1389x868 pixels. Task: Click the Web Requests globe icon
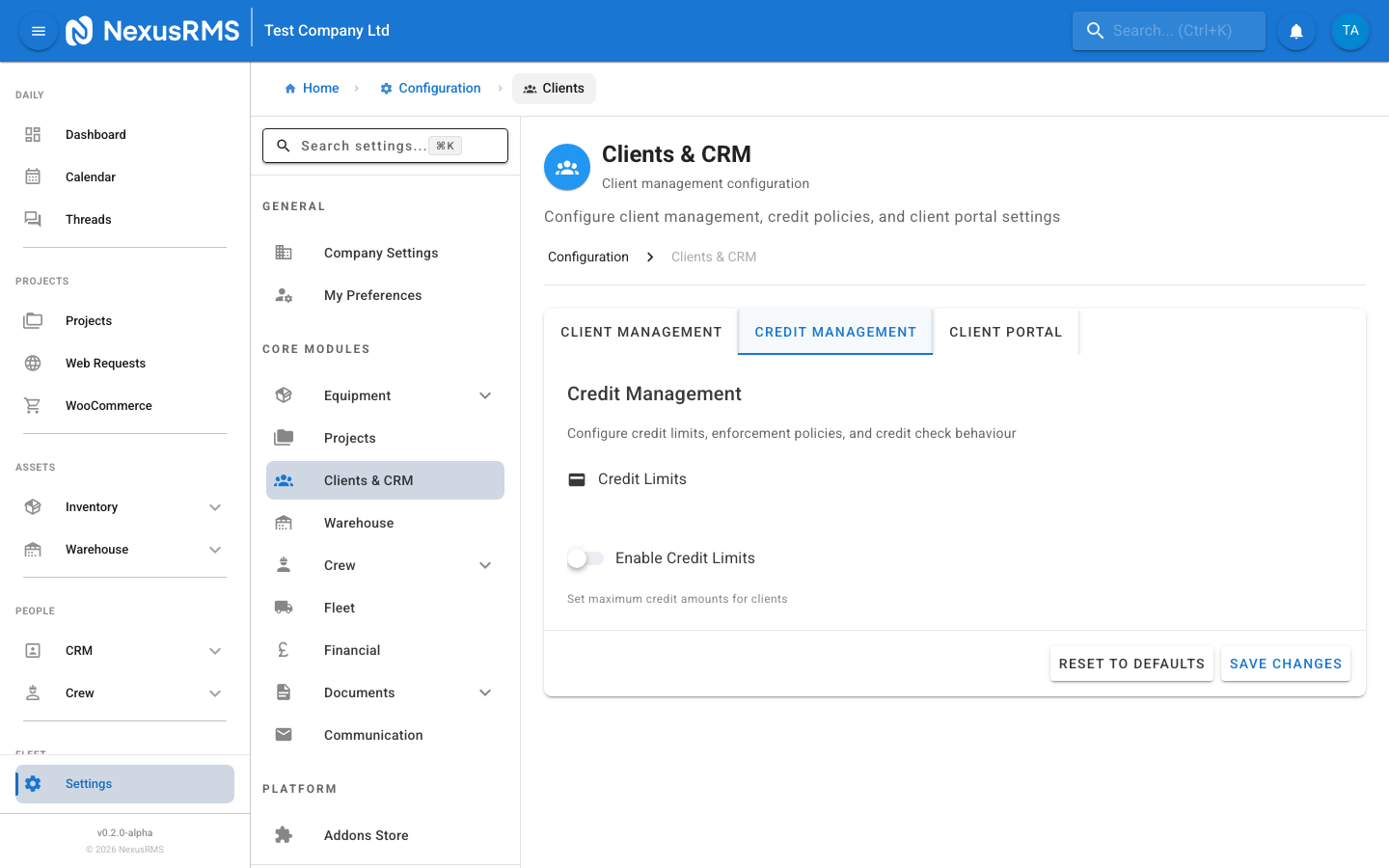pos(33,363)
